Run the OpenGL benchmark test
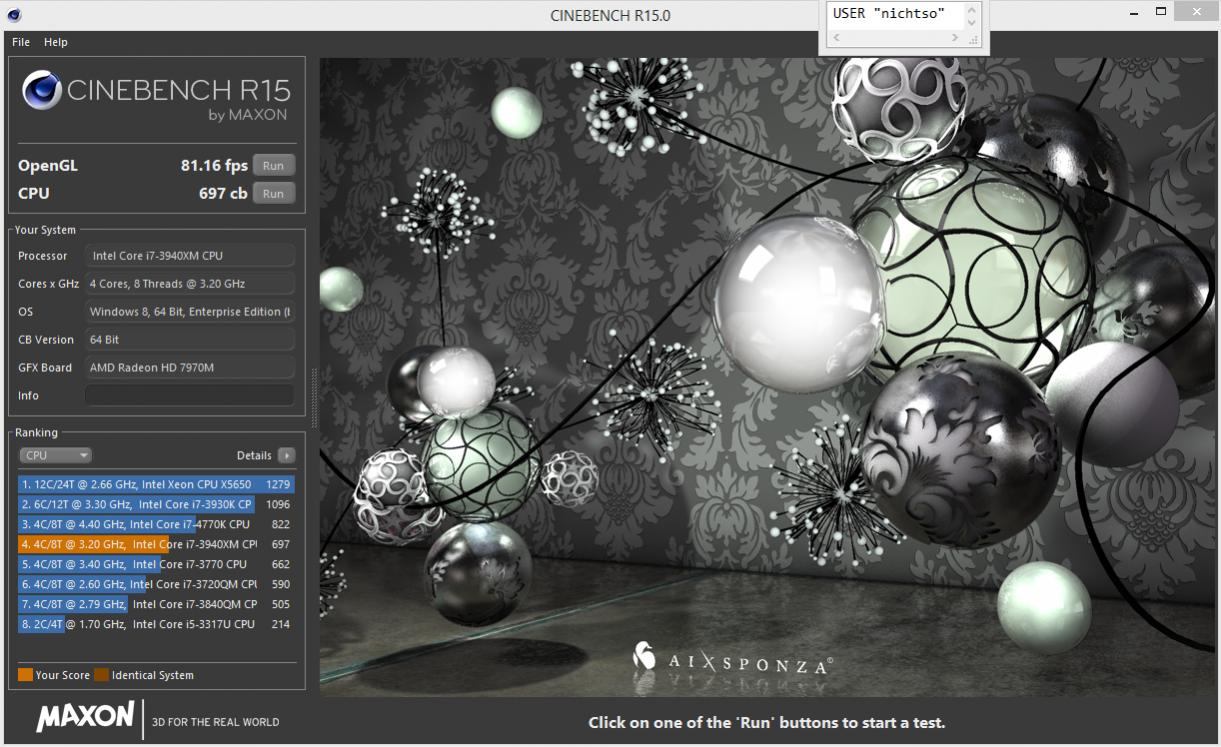This screenshot has width=1221, height=747. (273, 166)
